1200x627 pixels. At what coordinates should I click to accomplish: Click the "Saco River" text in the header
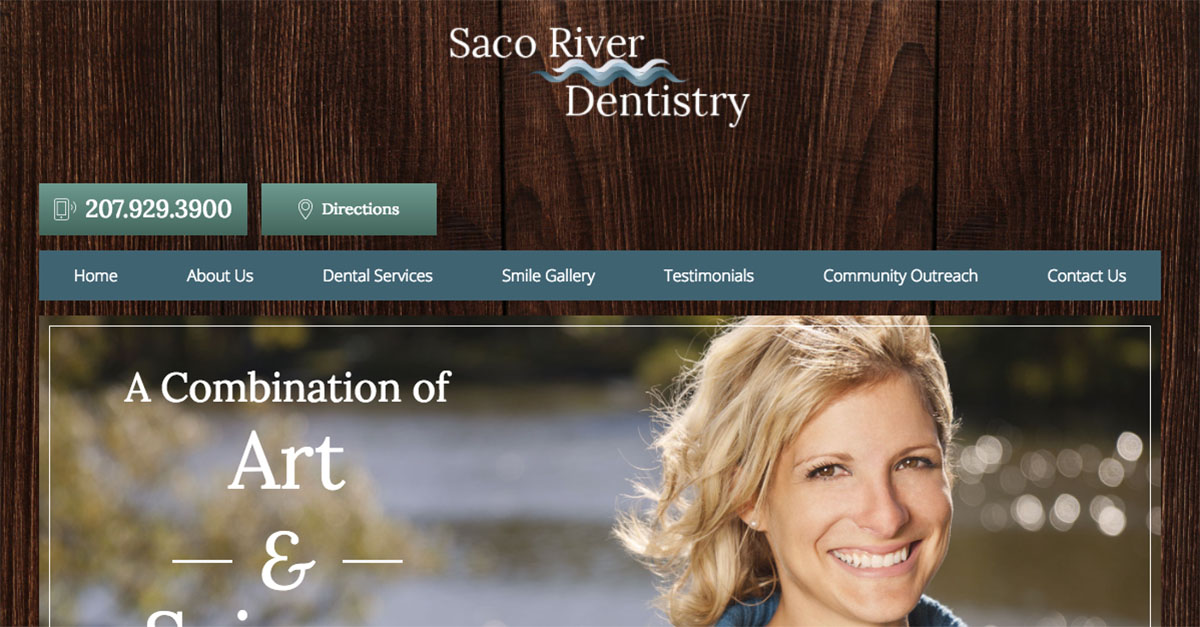546,44
